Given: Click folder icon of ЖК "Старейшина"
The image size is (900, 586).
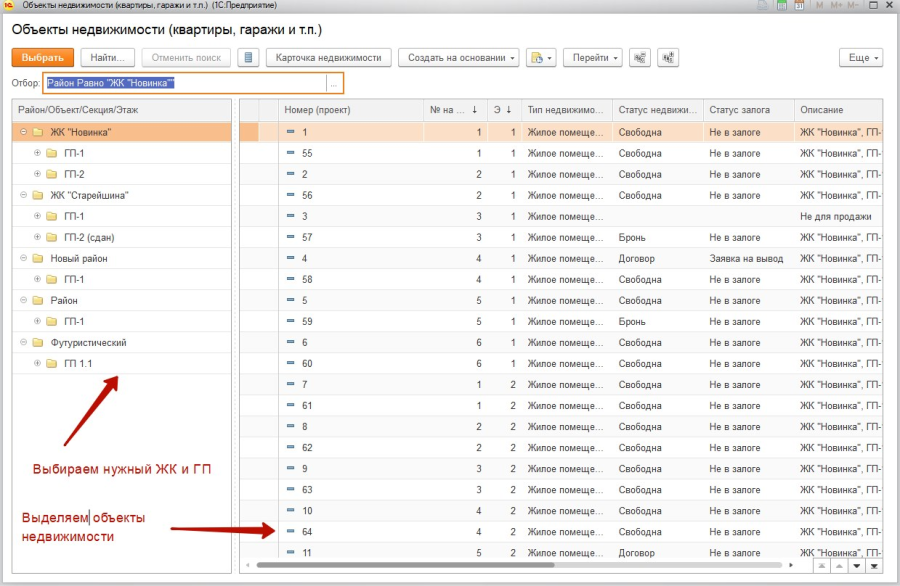Looking at the screenshot, I should (x=37, y=195).
